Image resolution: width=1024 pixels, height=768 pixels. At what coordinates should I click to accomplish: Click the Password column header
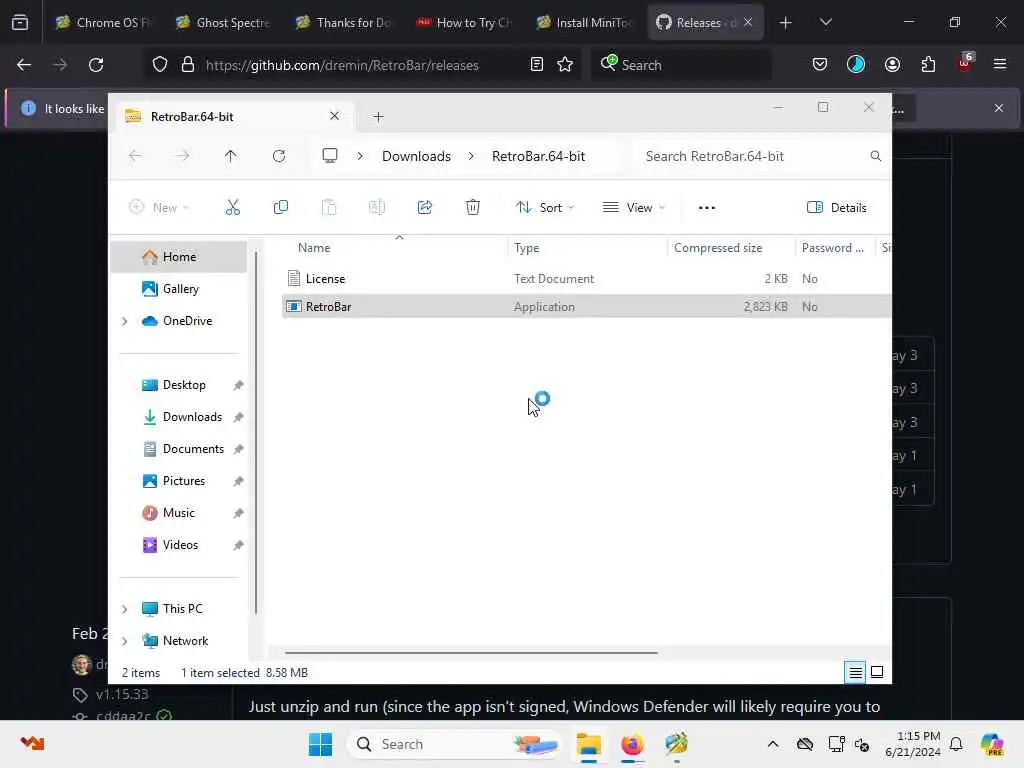point(835,248)
